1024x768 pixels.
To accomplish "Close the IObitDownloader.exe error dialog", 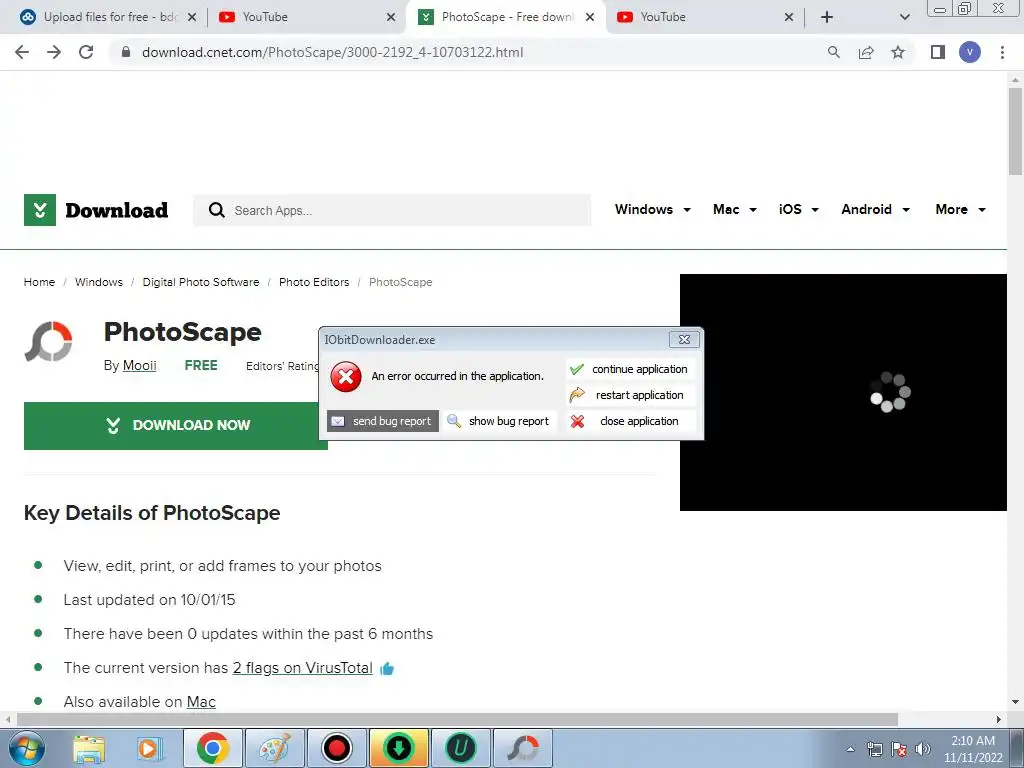I will [x=684, y=340].
